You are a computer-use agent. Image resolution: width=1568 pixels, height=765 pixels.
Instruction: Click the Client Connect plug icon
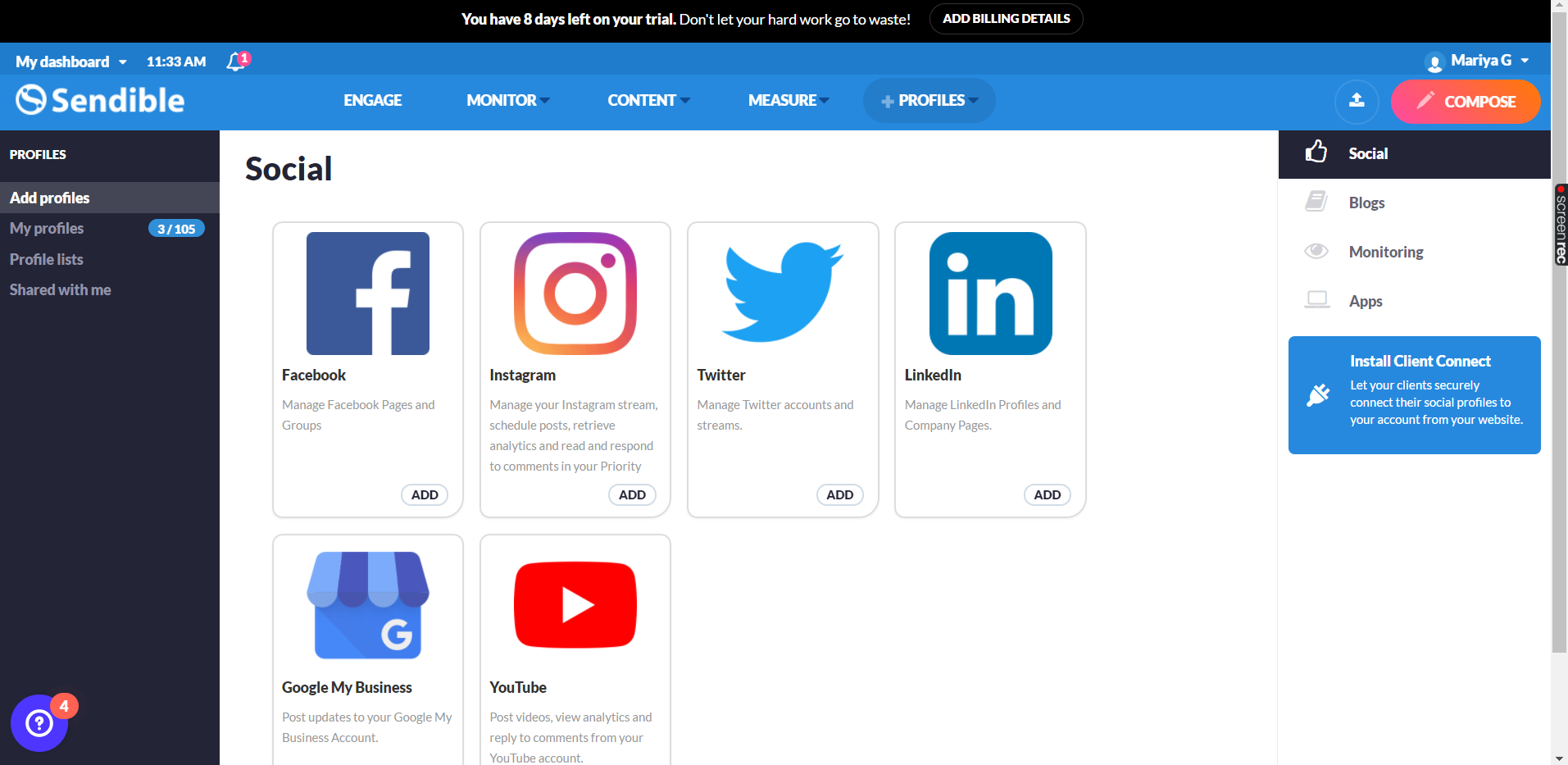point(1319,394)
